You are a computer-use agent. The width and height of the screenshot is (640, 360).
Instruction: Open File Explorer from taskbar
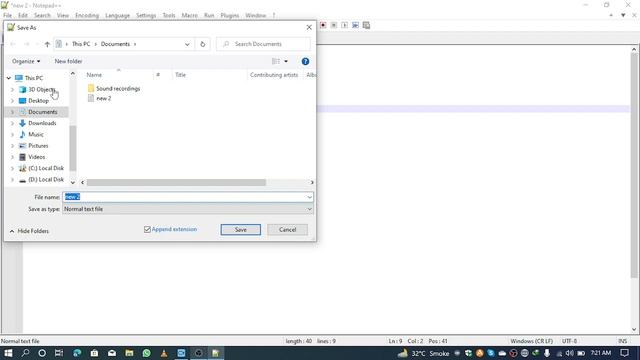tap(129, 353)
